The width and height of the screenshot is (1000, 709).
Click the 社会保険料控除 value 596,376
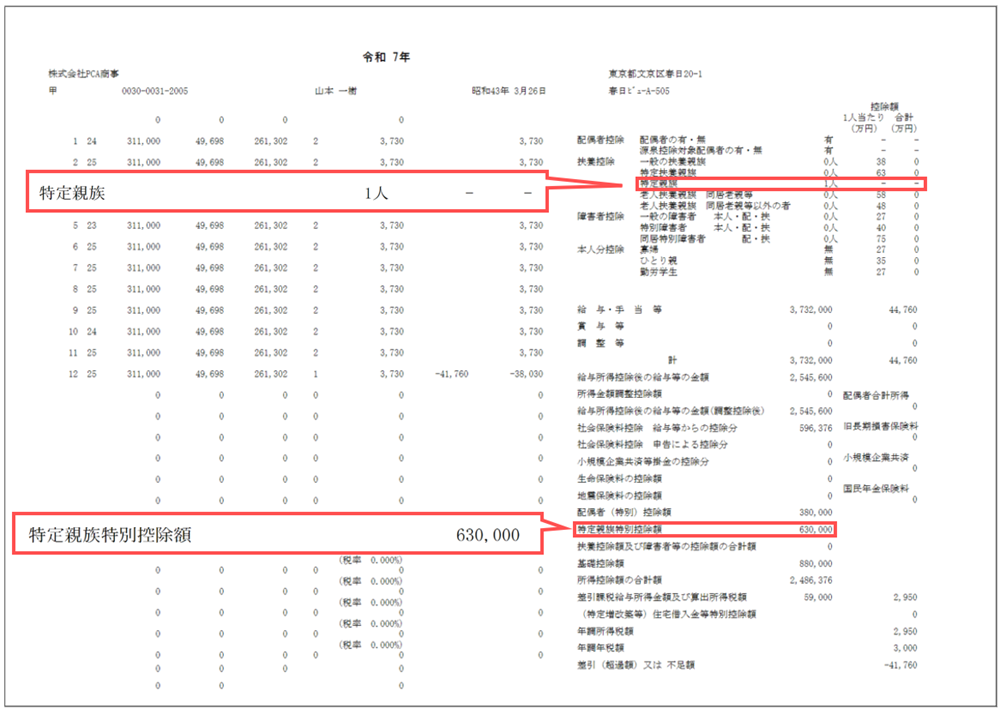coord(811,427)
